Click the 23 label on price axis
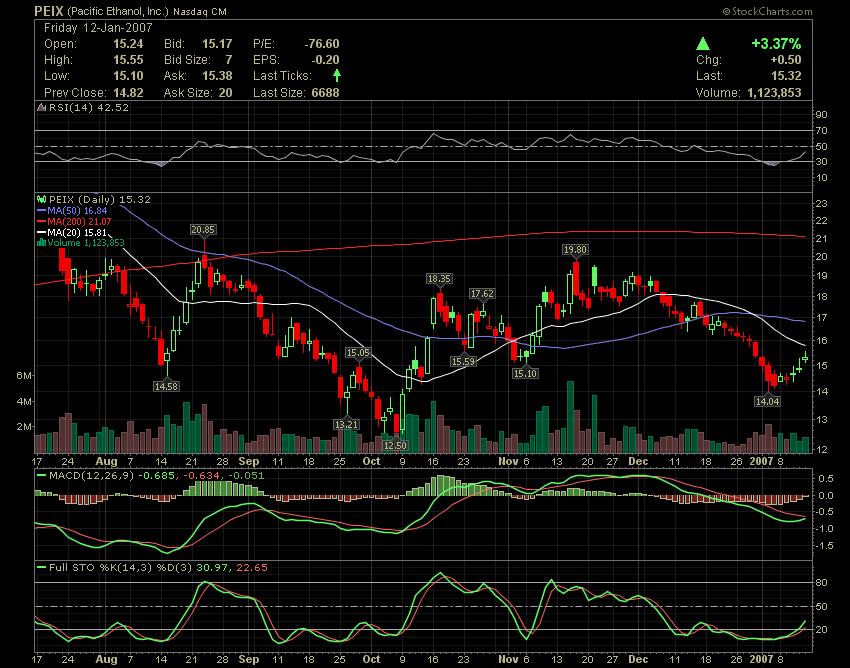This screenshot has height=668, width=850. [822, 204]
